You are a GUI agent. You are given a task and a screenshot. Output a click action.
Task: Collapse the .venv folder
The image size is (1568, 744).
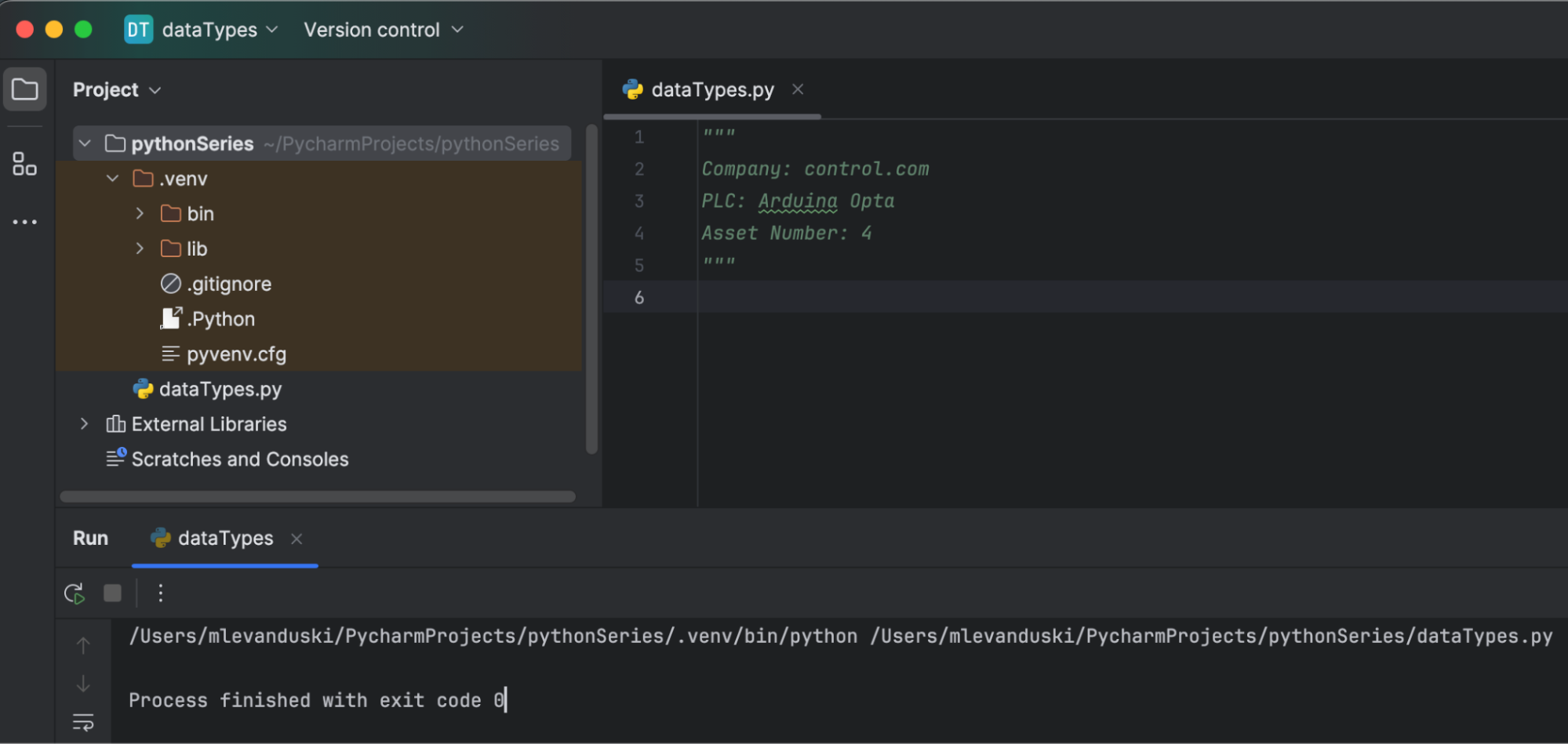pos(112,179)
